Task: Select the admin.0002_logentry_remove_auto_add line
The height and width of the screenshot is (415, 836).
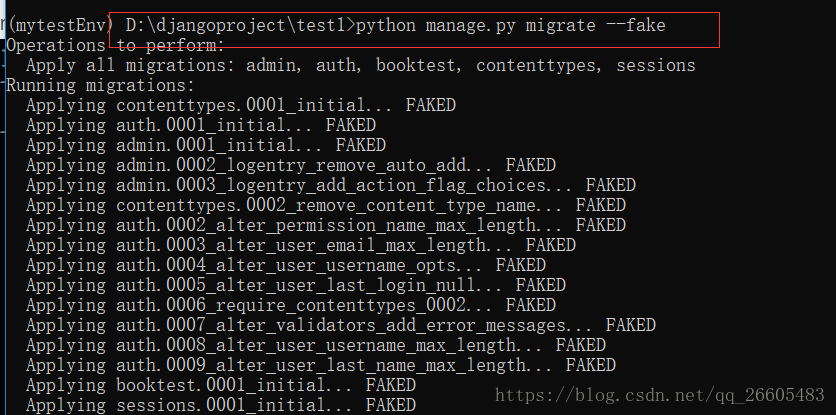Action: click(291, 165)
